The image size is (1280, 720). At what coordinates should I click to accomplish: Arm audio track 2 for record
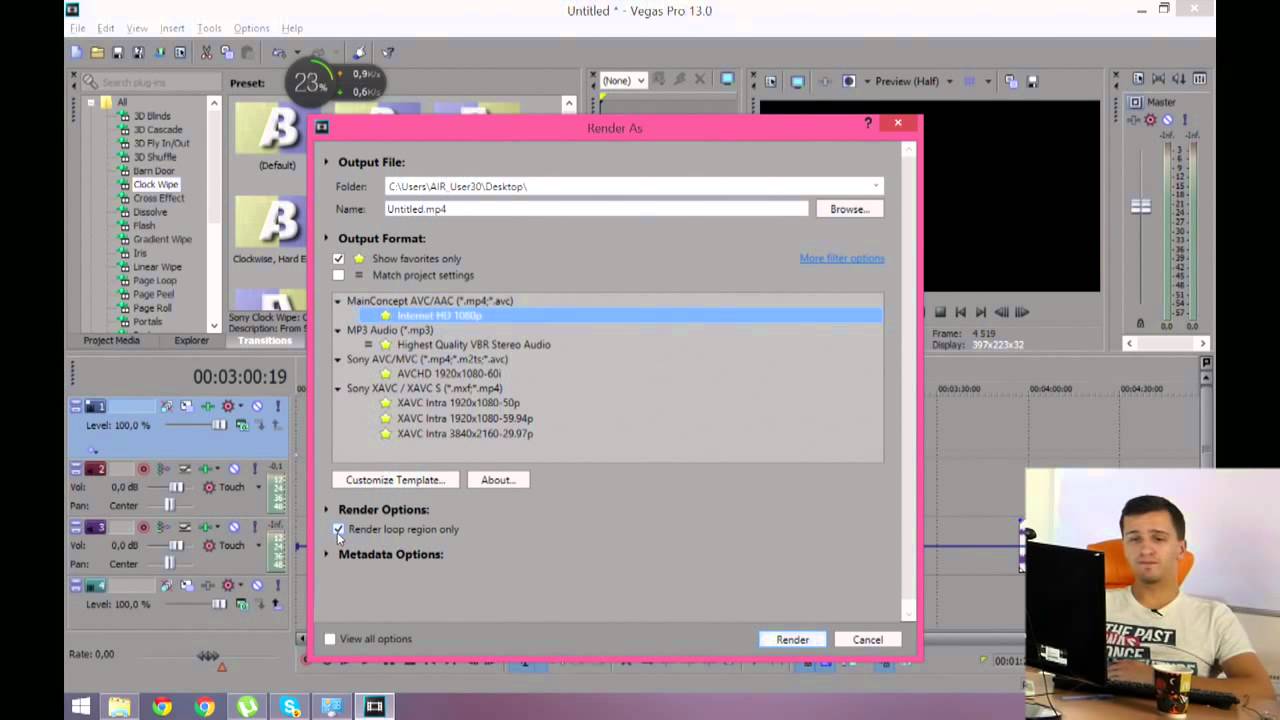click(x=143, y=468)
